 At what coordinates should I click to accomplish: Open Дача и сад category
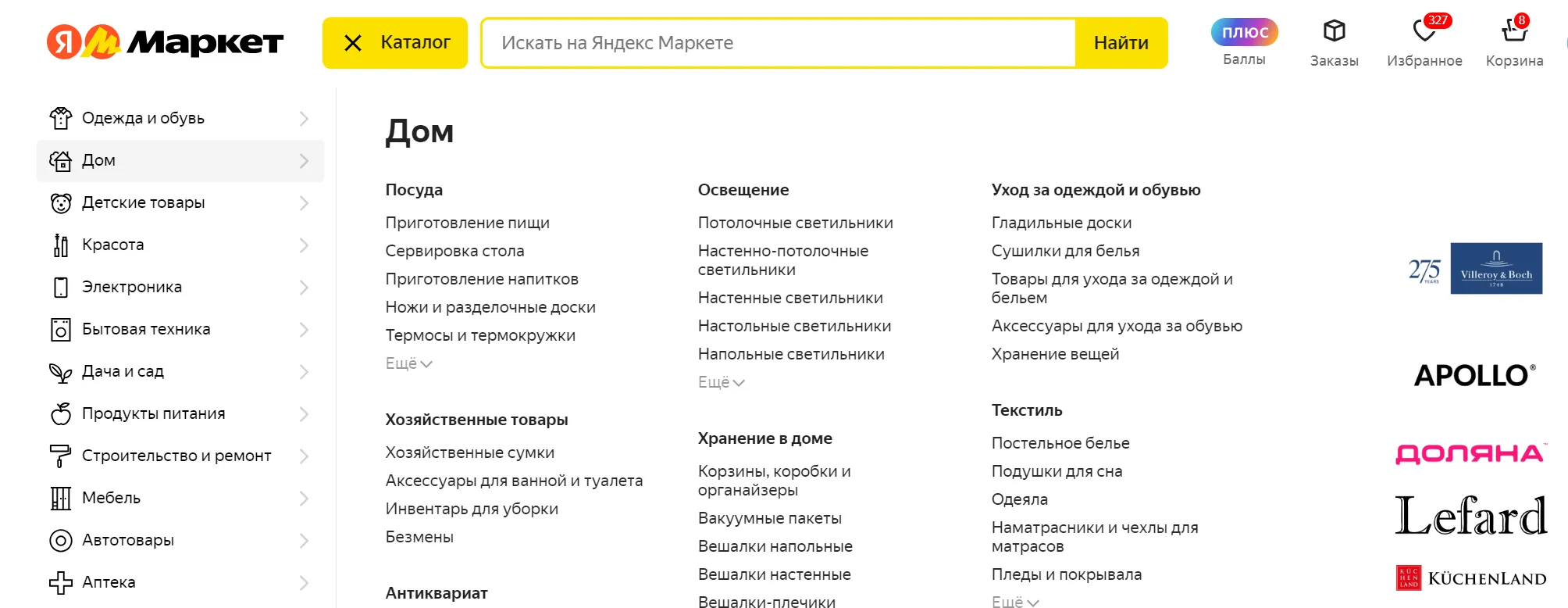[123, 371]
